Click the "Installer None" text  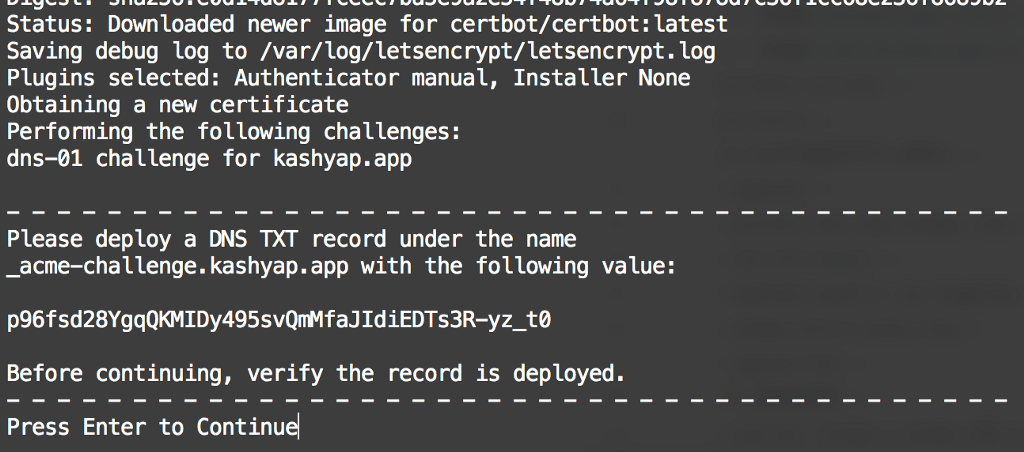click(x=602, y=78)
